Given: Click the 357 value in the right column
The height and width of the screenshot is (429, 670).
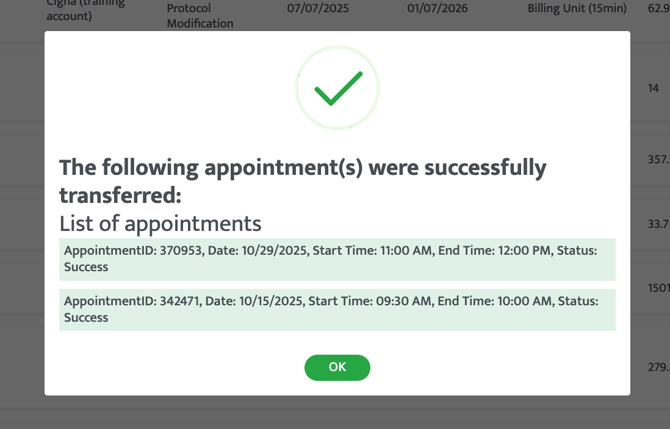Looking at the screenshot, I should [x=658, y=159].
